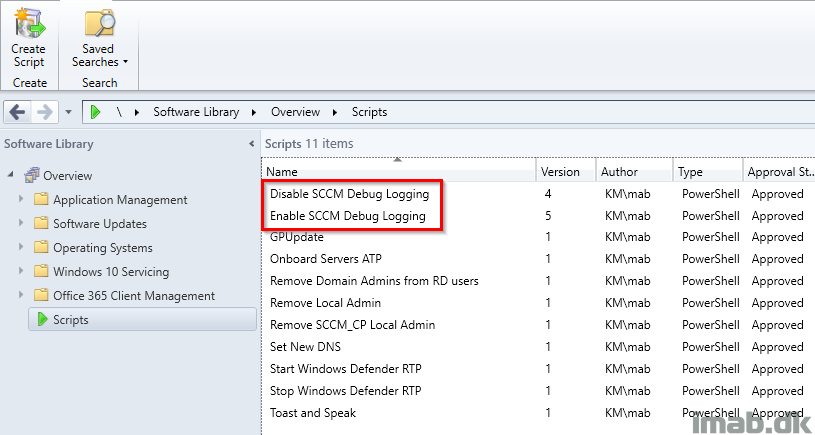Sort by the Version column header
The image size is (815, 435).
pyautogui.click(x=566, y=172)
